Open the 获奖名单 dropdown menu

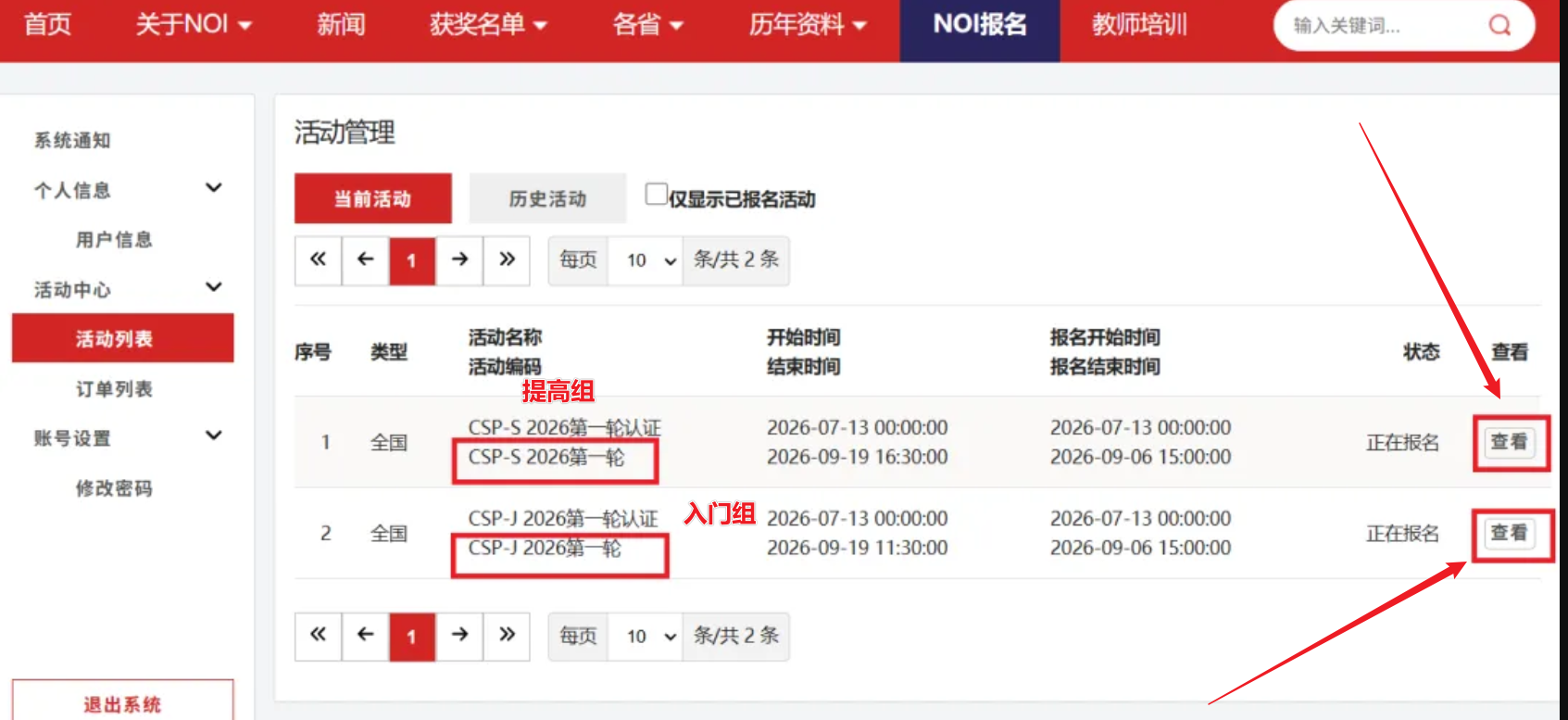(x=488, y=24)
